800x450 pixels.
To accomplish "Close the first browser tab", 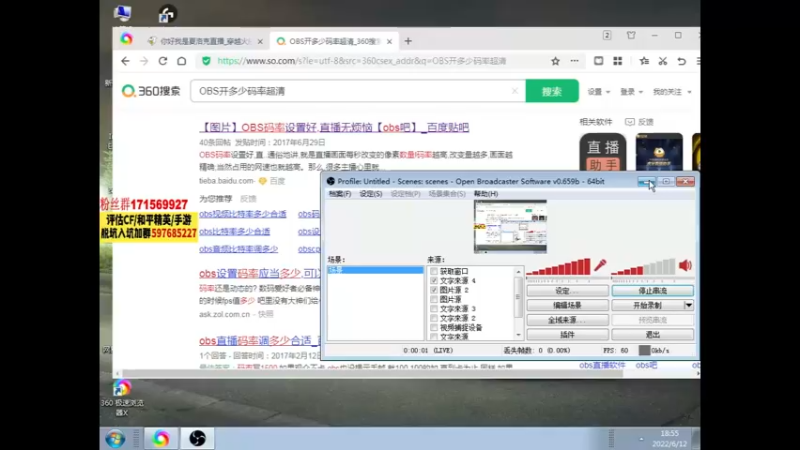I will 260,41.
